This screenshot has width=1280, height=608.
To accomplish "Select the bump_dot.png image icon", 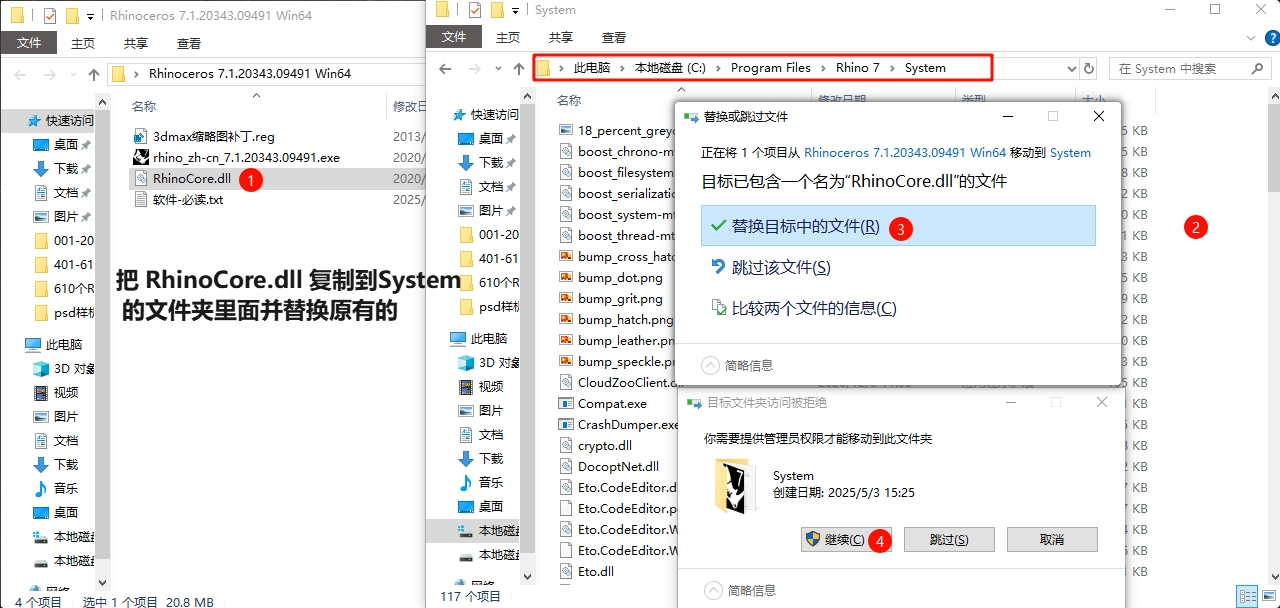I will tap(566, 278).
